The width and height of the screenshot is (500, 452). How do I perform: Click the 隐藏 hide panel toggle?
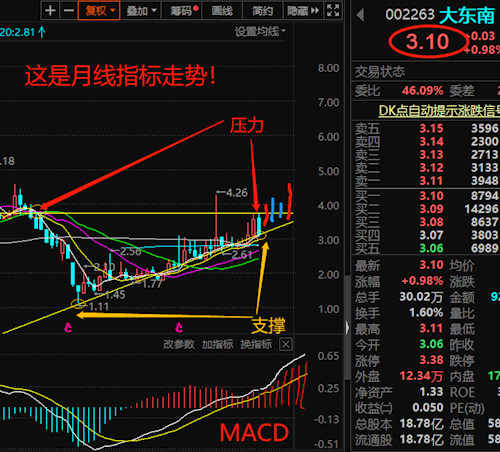pyautogui.click(x=303, y=11)
